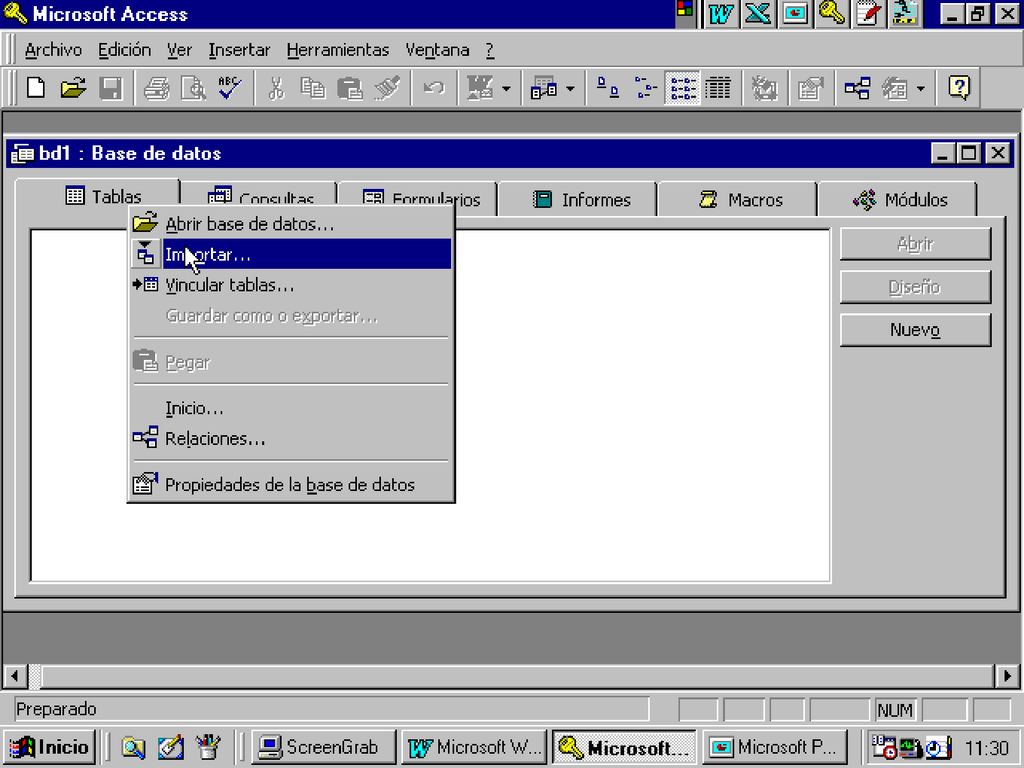The height and width of the screenshot is (768, 1024).
Task: Switch to the Consultas tab
Action: click(x=261, y=196)
